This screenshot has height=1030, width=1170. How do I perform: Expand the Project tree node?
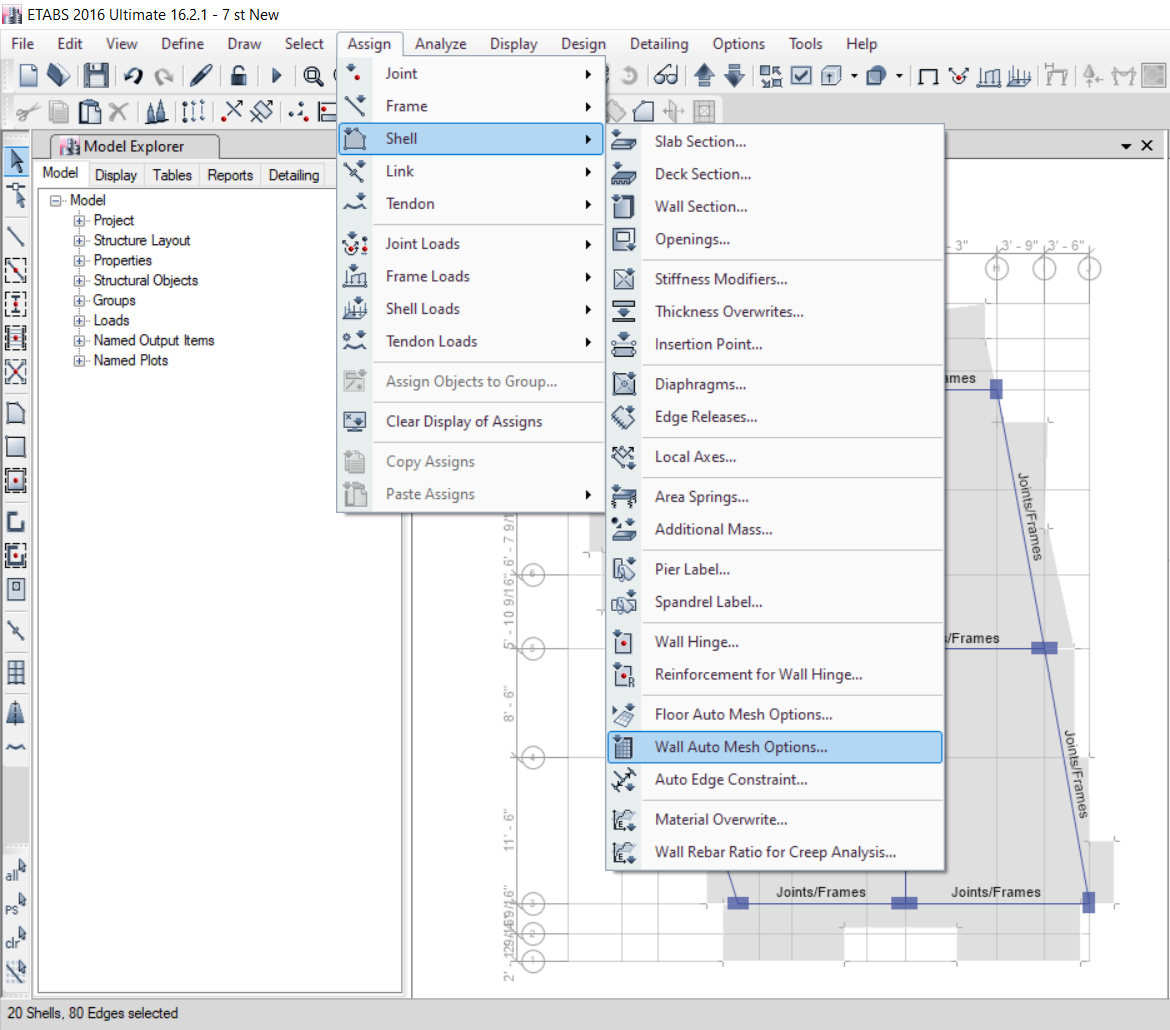[80, 220]
